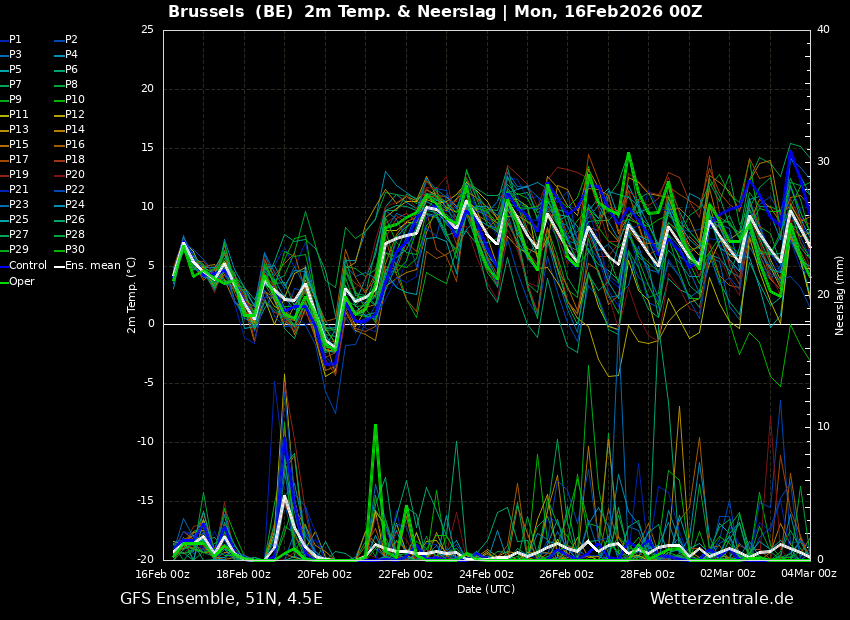The width and height of the screenshot is (850, 620).
Task: Click the P15 legend entry
Action: coord(14,144)
